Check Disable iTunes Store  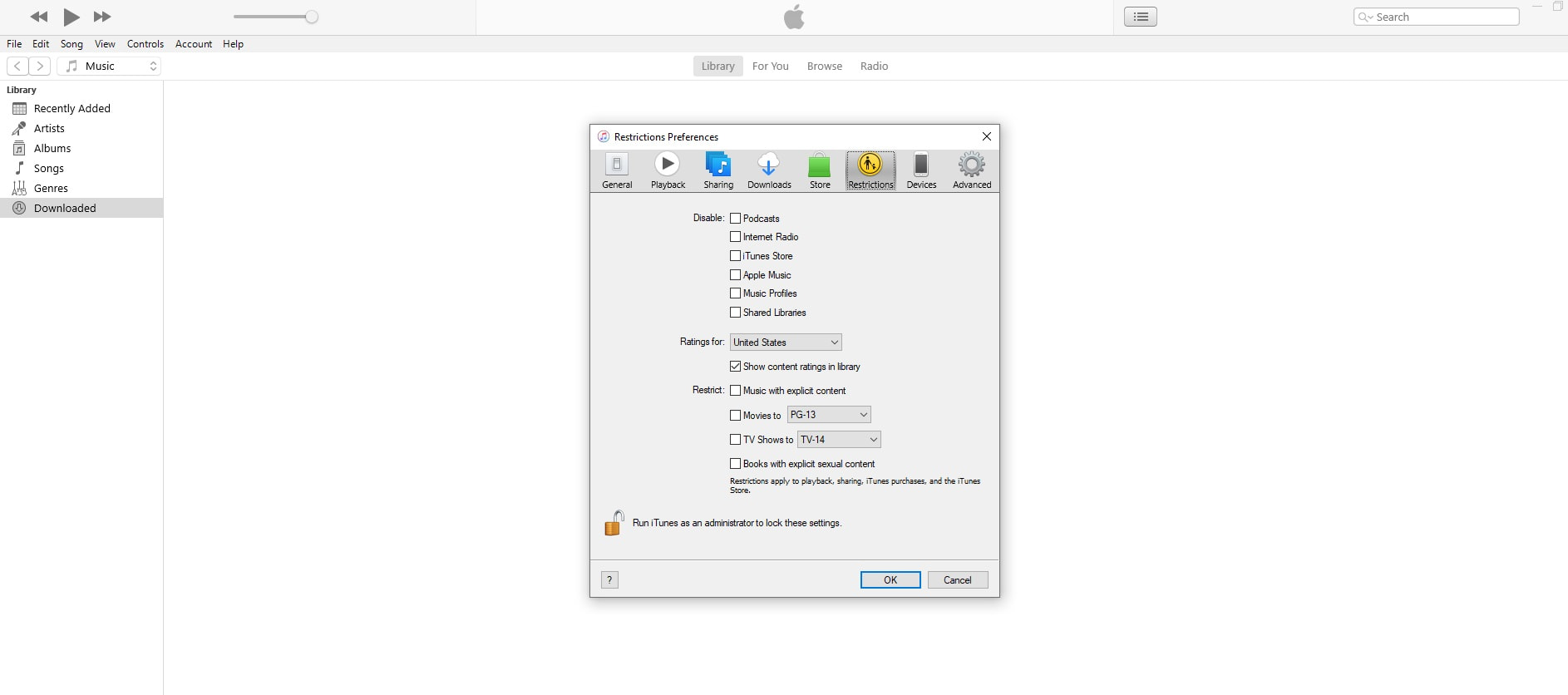coord(735,256)
